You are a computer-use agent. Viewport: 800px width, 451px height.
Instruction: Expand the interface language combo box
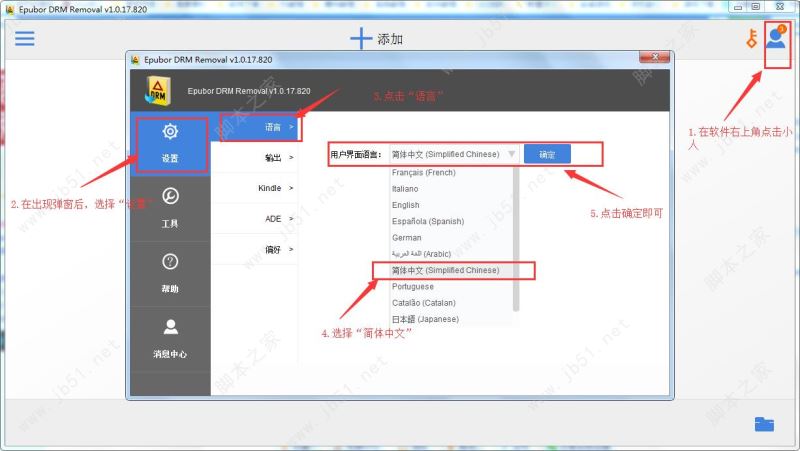[454, 154]
